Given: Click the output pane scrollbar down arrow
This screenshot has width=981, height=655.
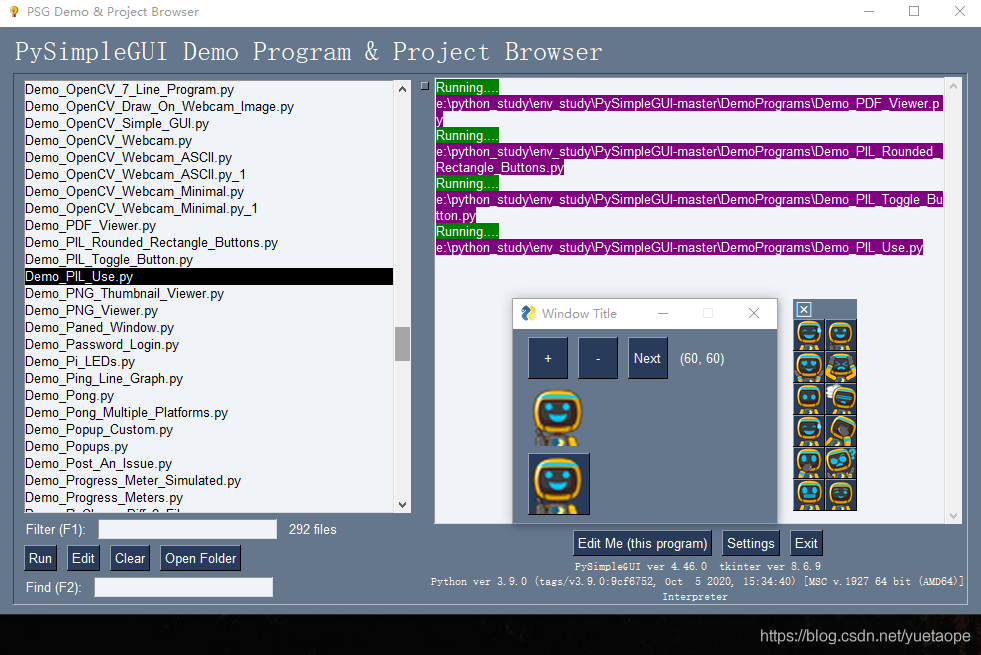Looking at the screenshot, I should click(x=953, y=515).
